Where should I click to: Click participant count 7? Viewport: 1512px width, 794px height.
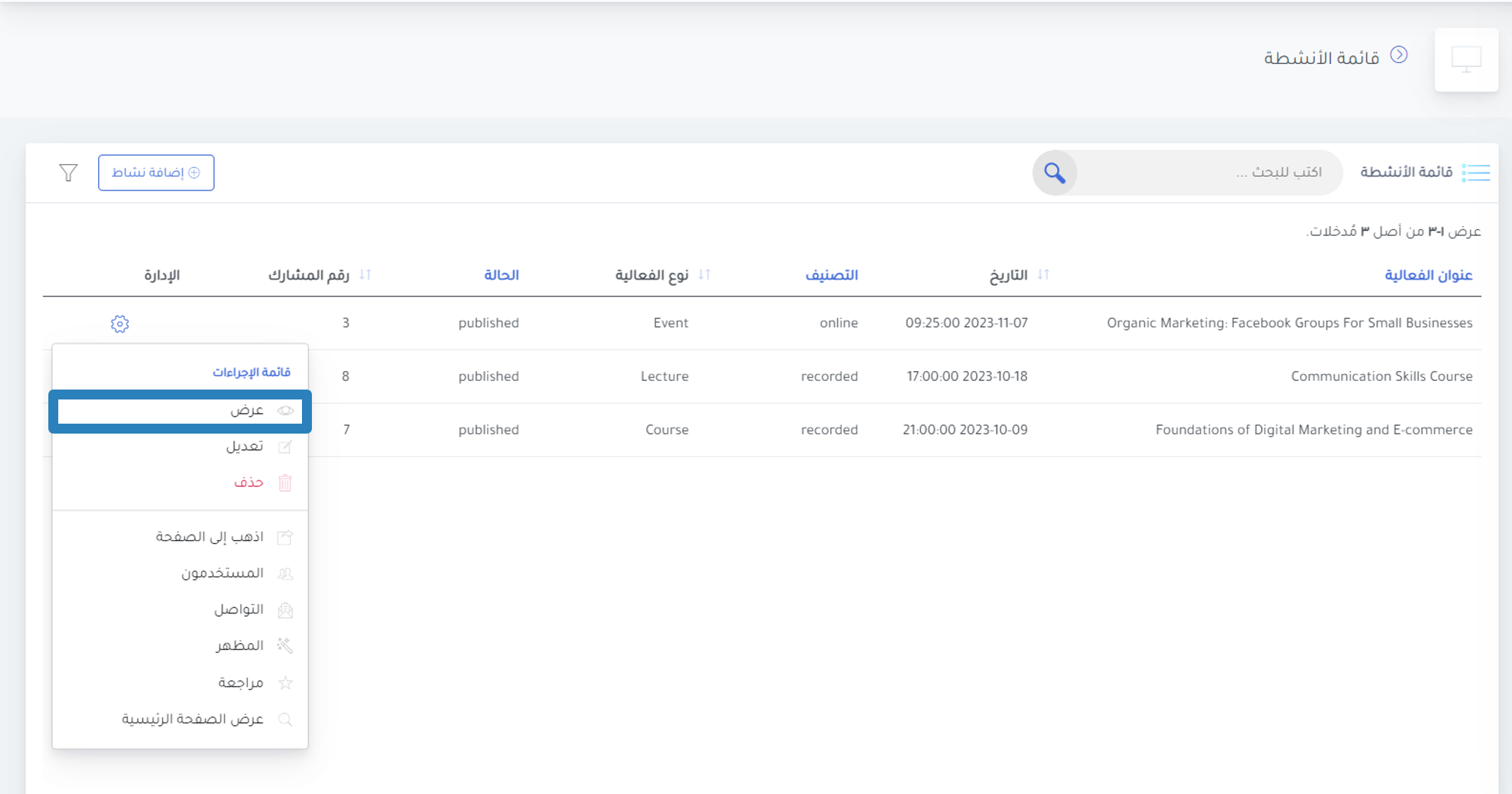(346, 430)
